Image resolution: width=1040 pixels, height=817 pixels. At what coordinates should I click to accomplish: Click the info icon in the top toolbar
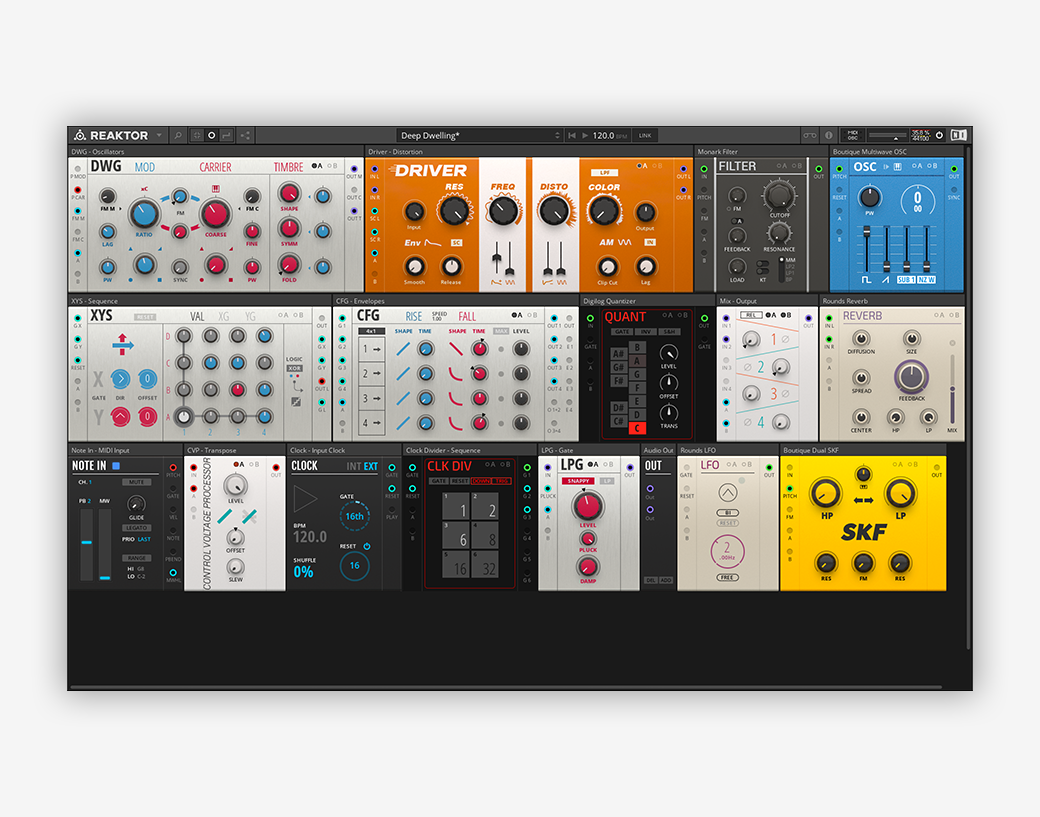click(x=828, y=135)
